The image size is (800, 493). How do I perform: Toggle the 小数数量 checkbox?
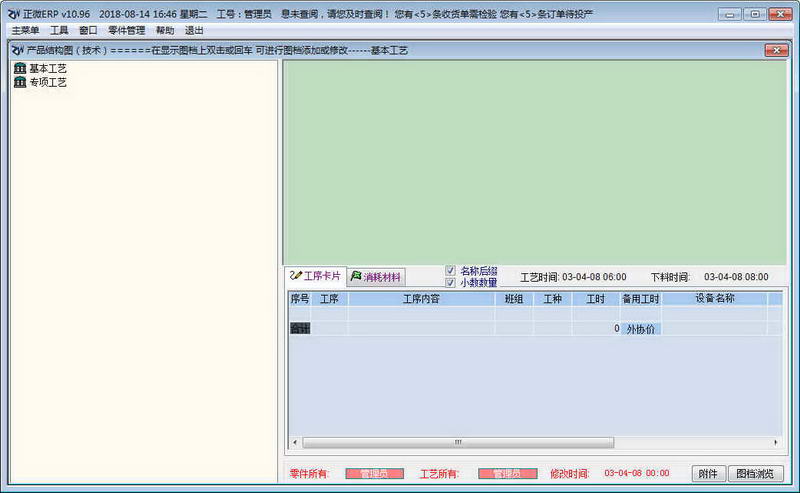450,282
